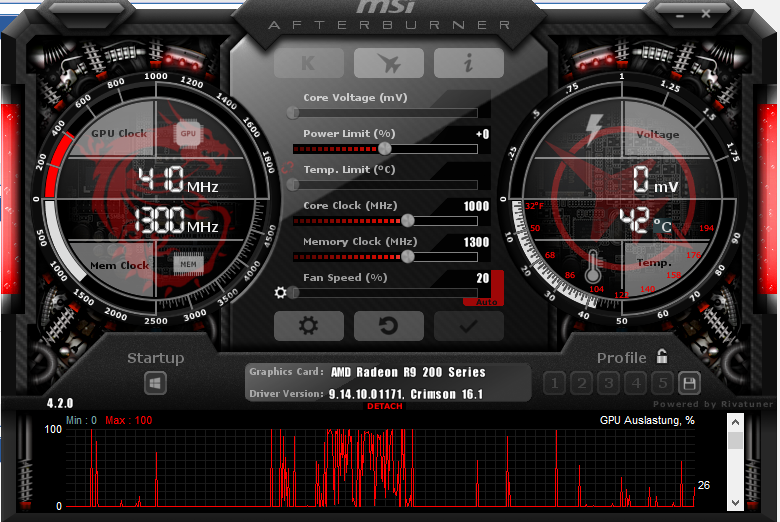Click the link icon beside Temp. Limit
Viewport: 780px width, 522px height.
[x=287, y=168]
